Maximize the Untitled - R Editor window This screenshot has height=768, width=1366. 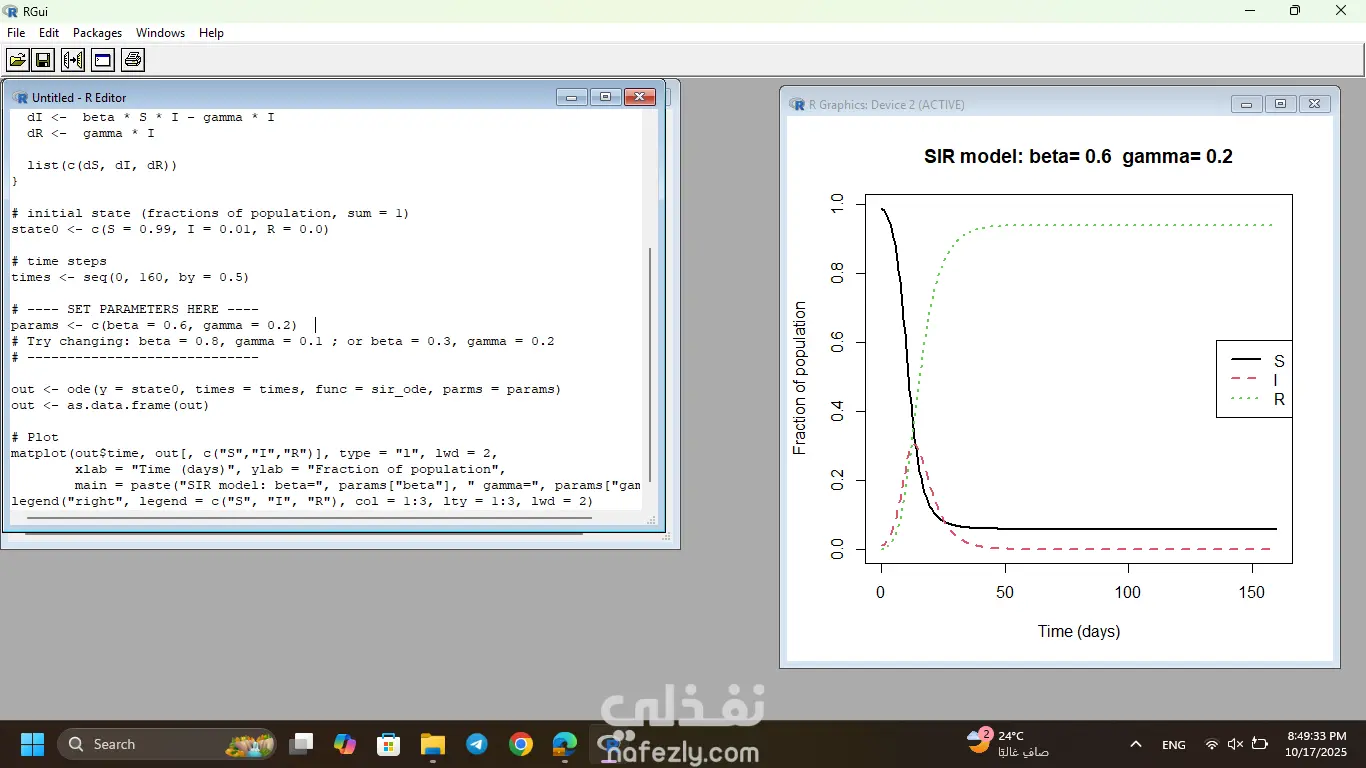click(605, 97)
